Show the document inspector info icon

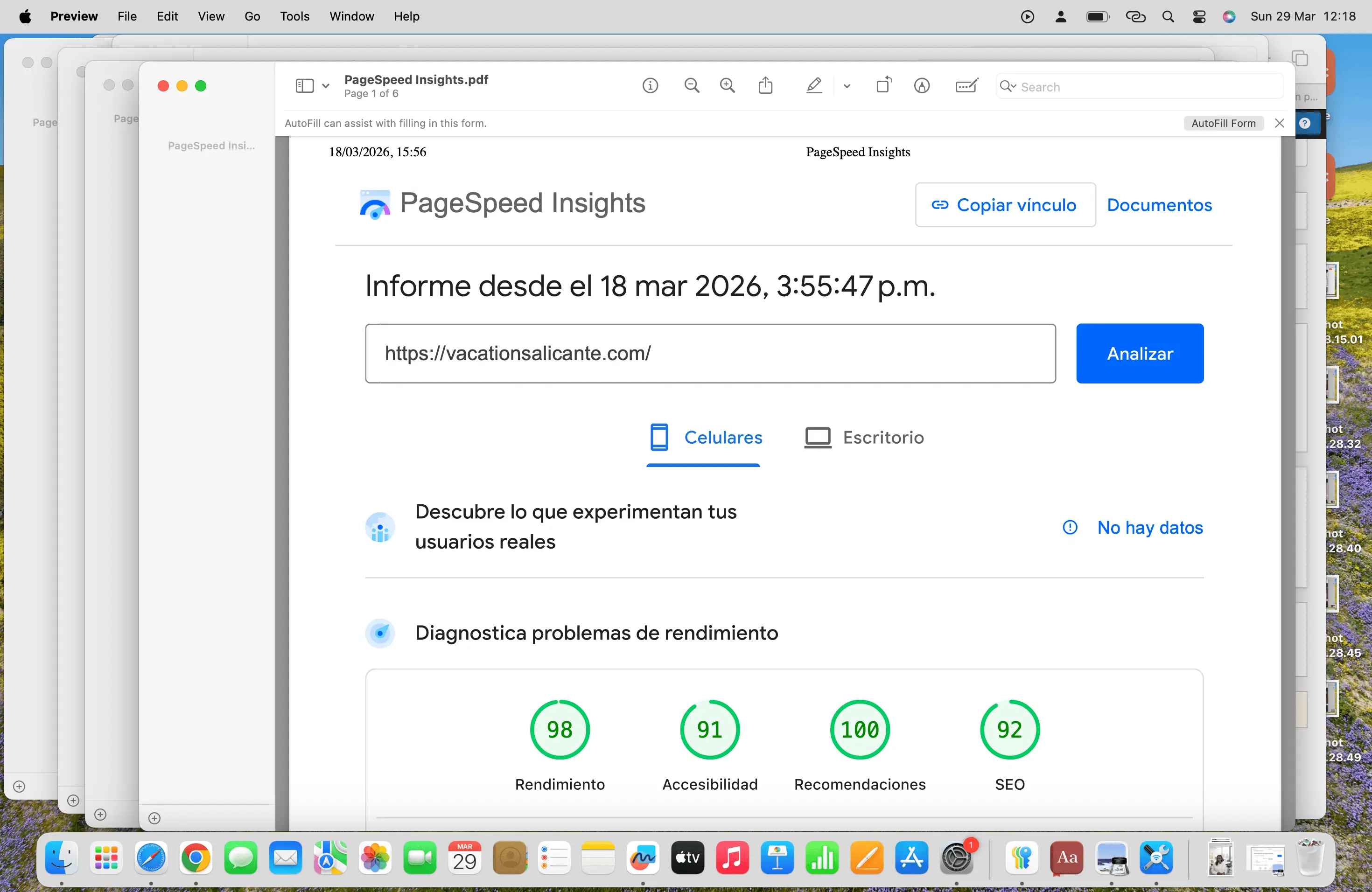(650, 86)
